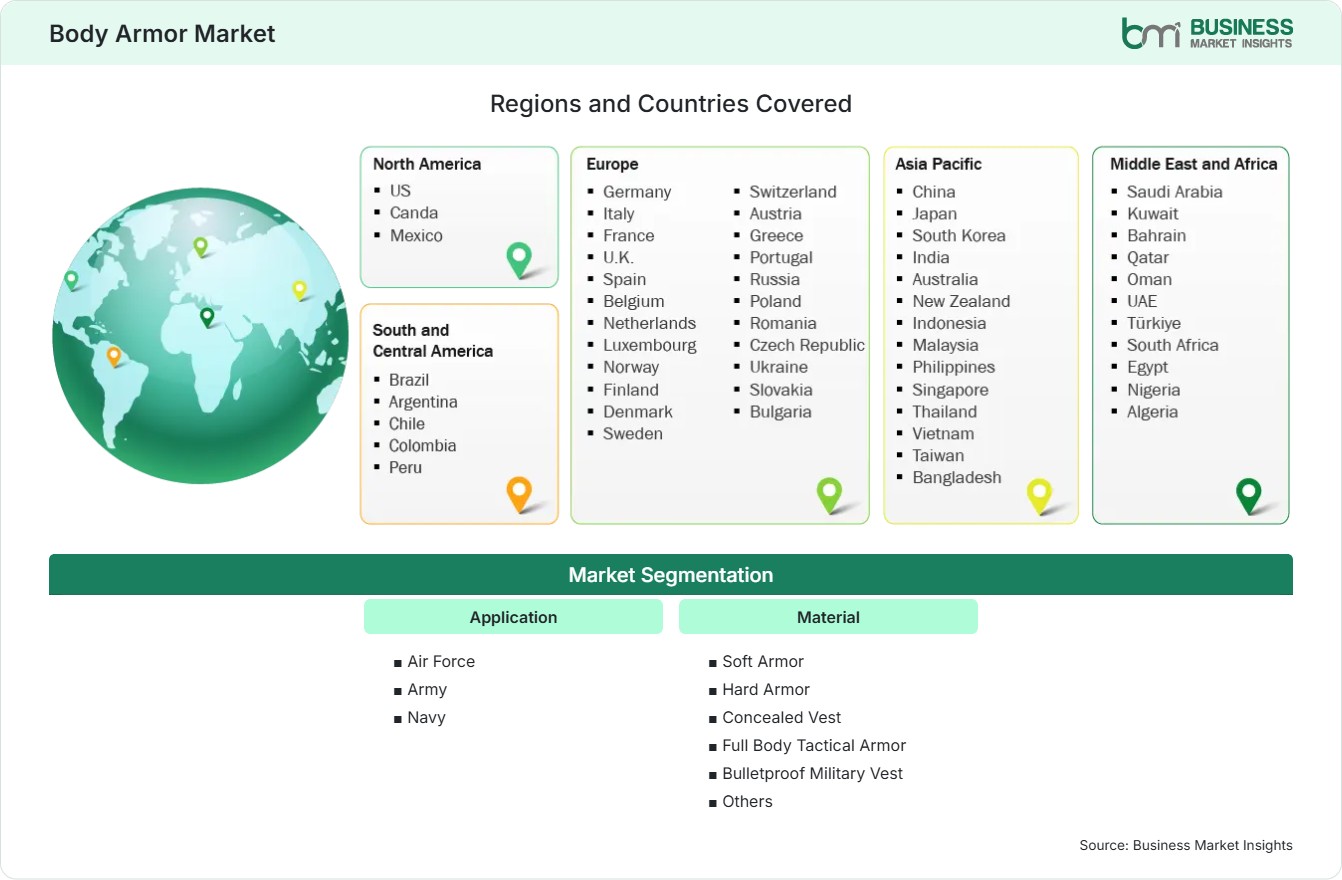Click the Asia Pacific heading
The width and height of the screenshot is (1342, 880).
pyautogui.click(x=939, y=164)
